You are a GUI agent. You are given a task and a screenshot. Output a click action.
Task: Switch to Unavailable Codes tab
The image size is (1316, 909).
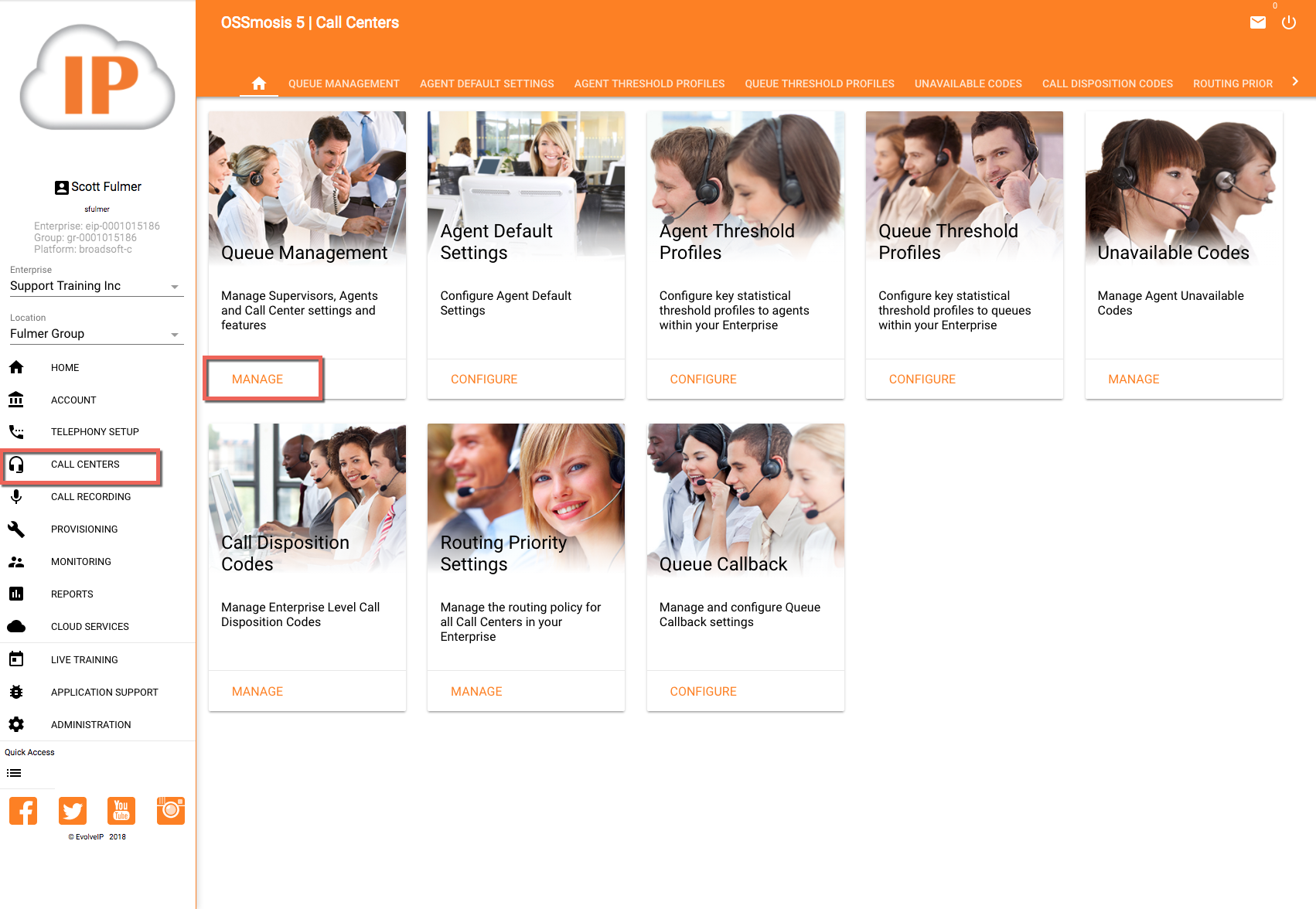pyautogui.click(x=967, y=83)
